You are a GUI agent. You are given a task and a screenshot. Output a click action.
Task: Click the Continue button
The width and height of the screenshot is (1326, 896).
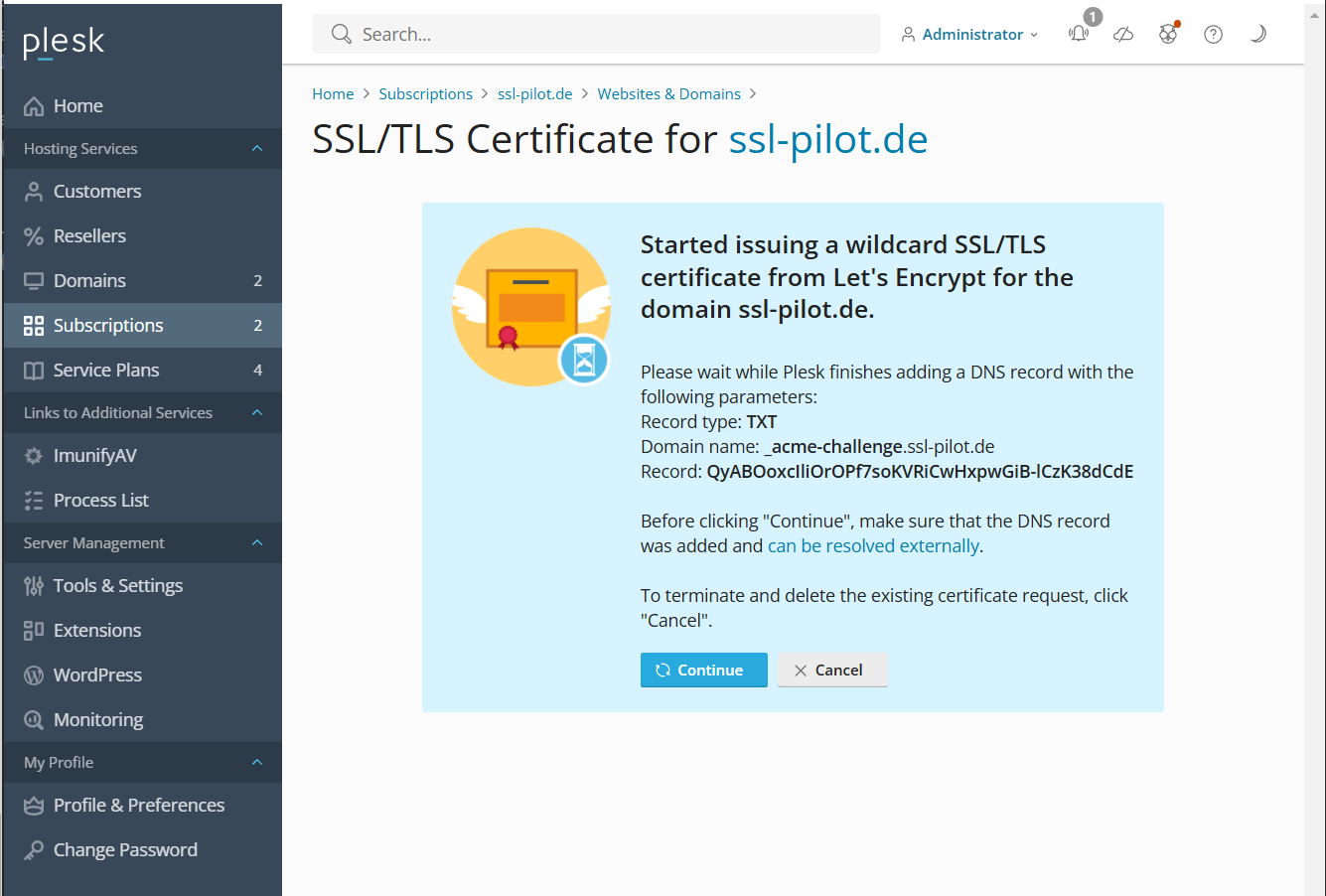click(704, 671)
